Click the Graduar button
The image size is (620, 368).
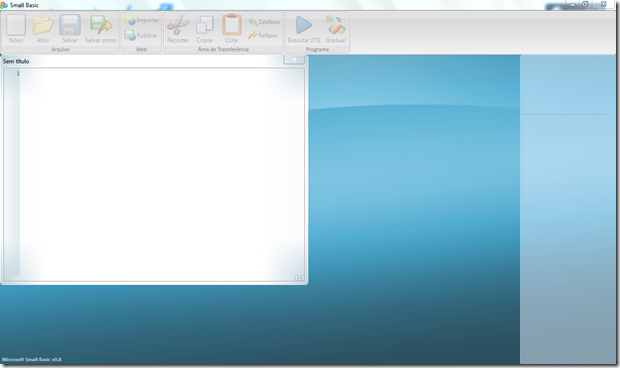pyautogui.click(x=335, y=29)
